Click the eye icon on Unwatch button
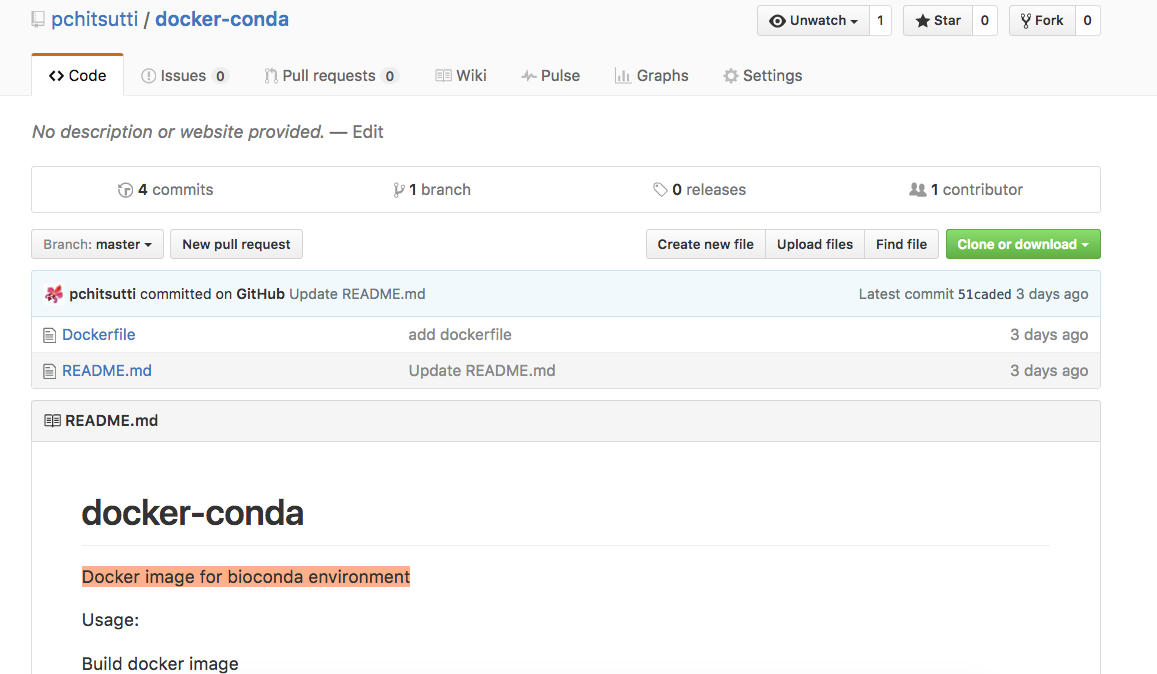 [x=777, y=21]
